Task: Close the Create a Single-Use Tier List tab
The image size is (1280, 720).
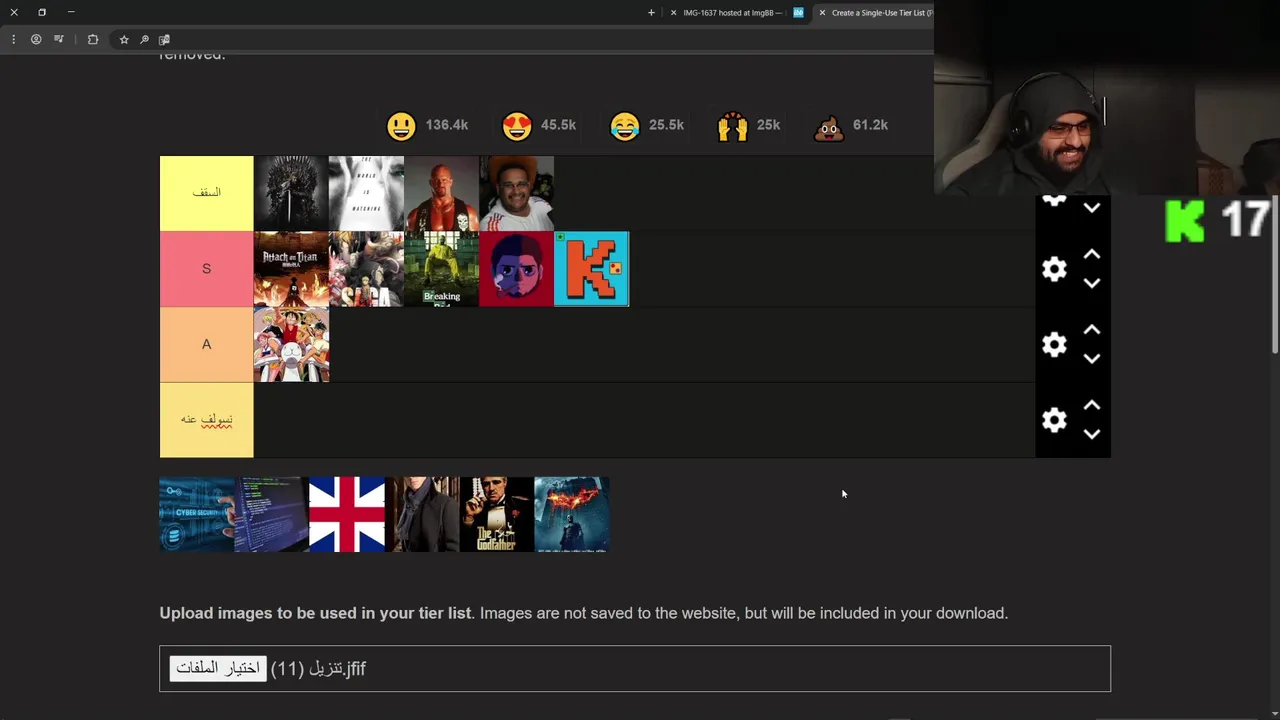Action: (822, 12)
